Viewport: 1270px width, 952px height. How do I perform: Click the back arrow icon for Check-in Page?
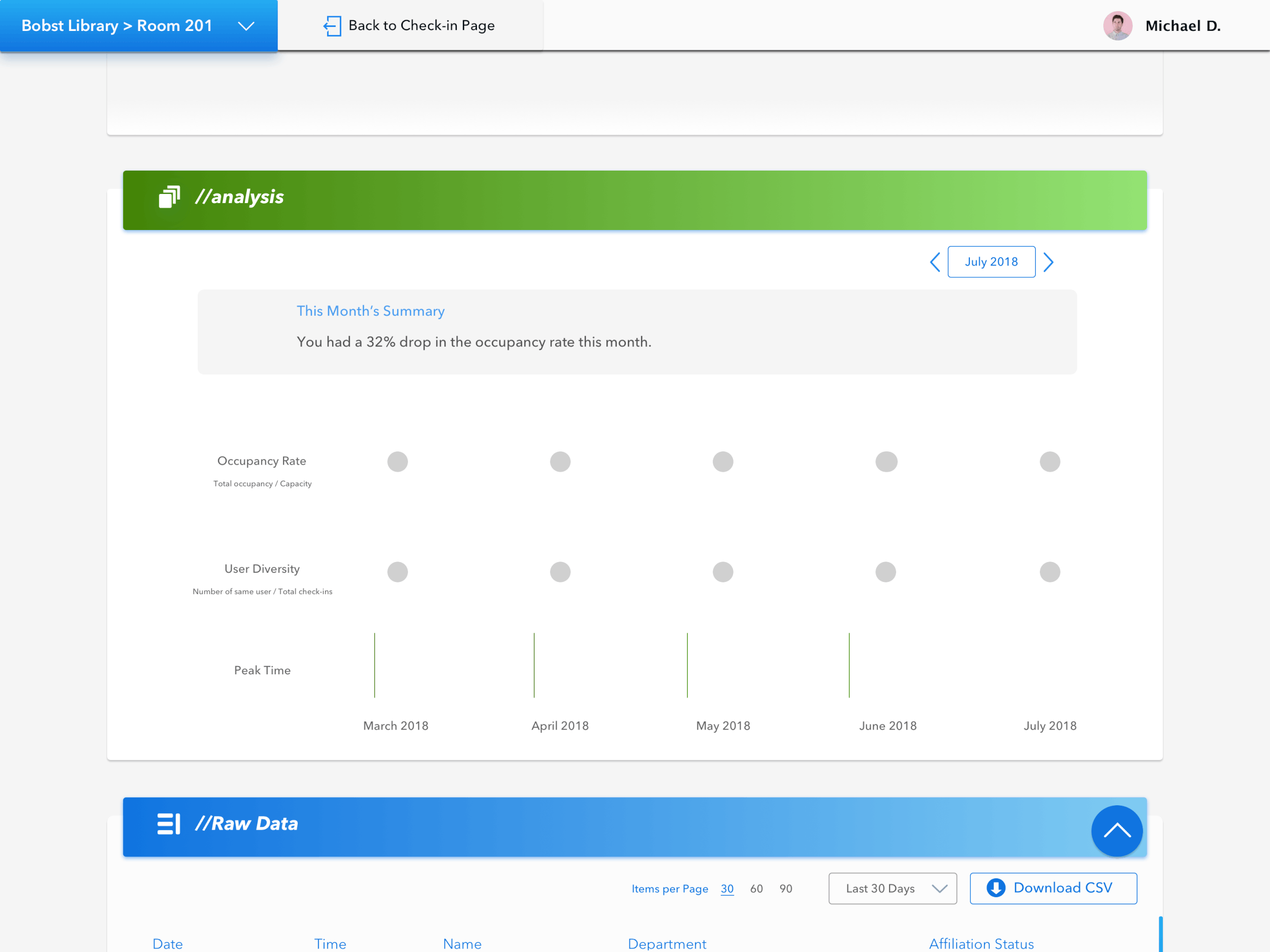[332, 26]
